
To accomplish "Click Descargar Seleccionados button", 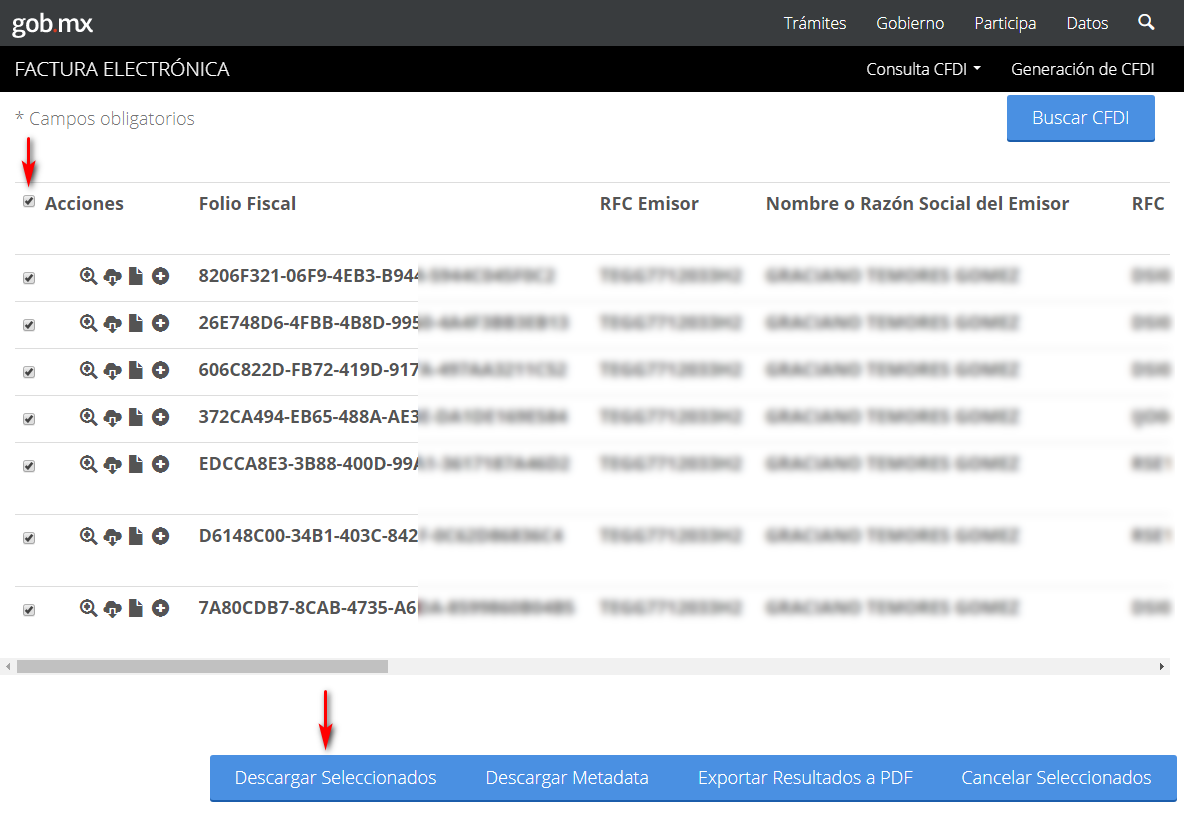I will click(x=335, y=778).
